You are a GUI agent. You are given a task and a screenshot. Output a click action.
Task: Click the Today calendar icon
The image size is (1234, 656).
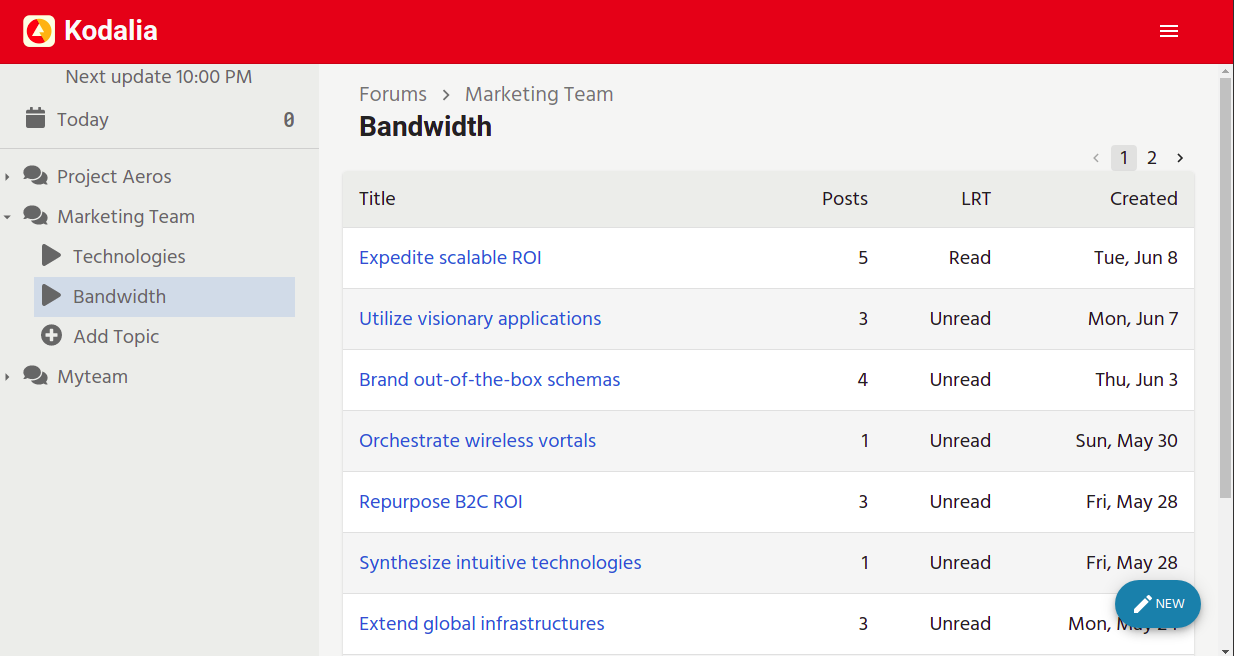point(36,119)
